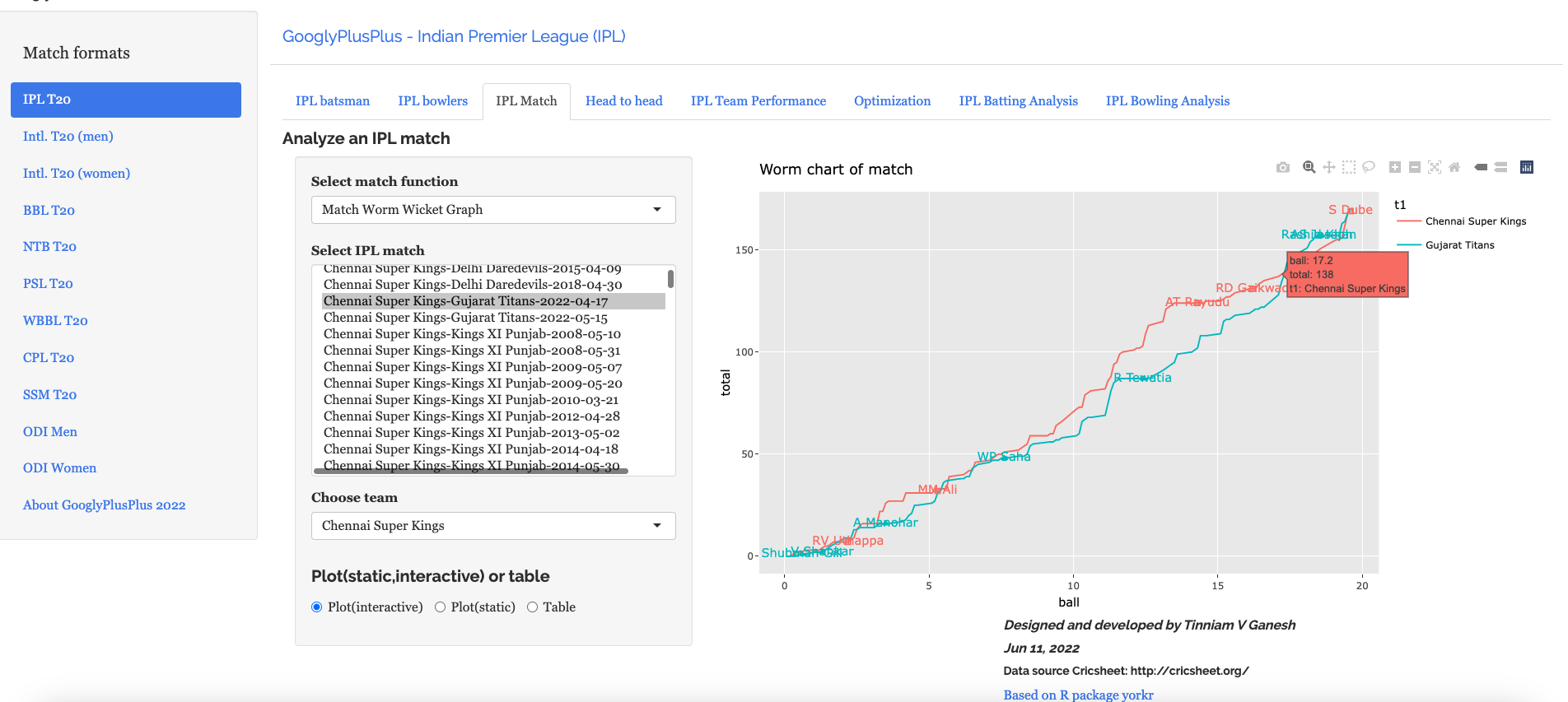Select the Zoom magnifier tool in chart toolbar
Viewport: 1568px width, 702px height.
click(x=1309, y=167)
